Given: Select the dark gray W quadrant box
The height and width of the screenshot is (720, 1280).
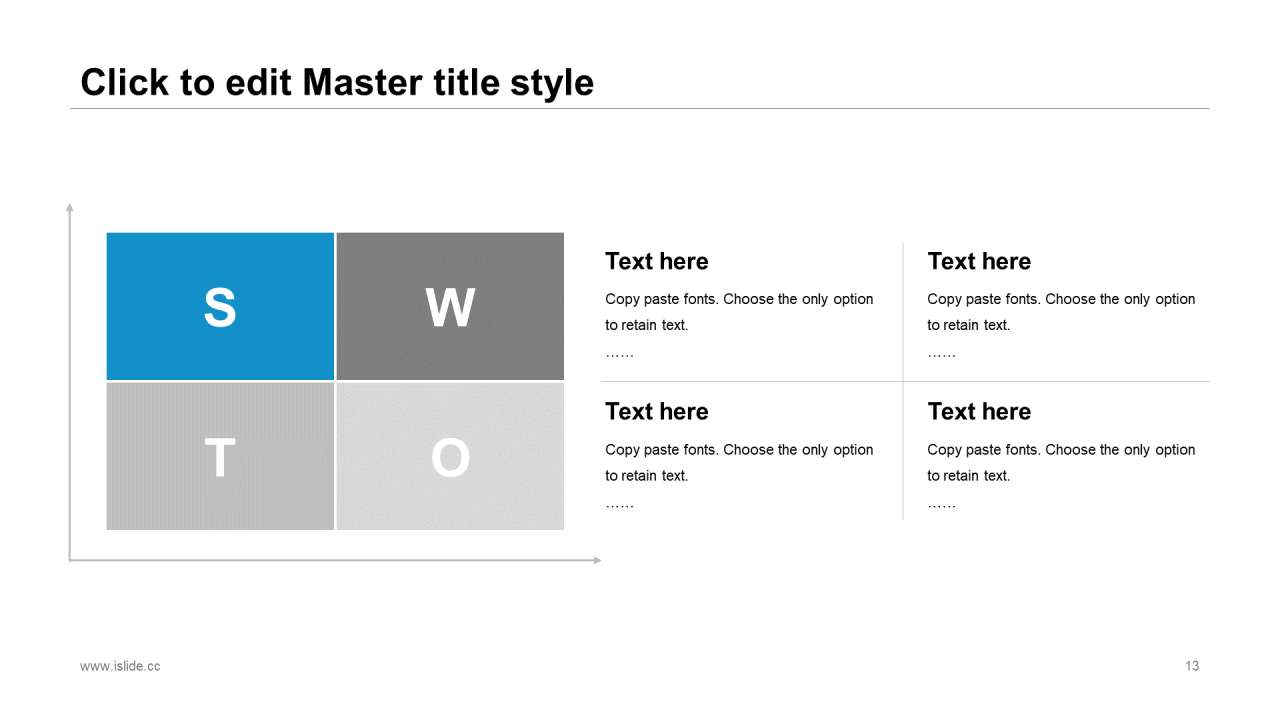Looking at the screenshot, I should click(450, 306).
